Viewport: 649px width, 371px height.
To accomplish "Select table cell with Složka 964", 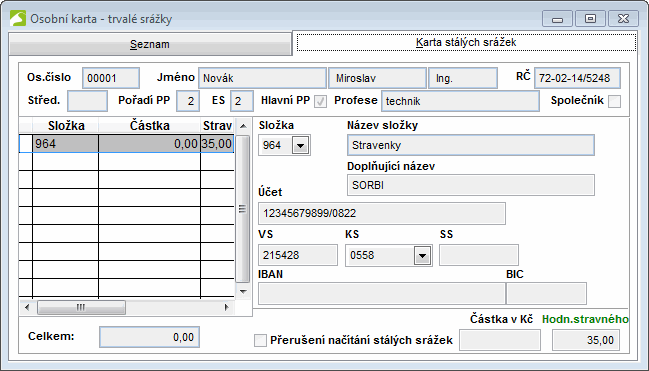I will tap(65, 144).
